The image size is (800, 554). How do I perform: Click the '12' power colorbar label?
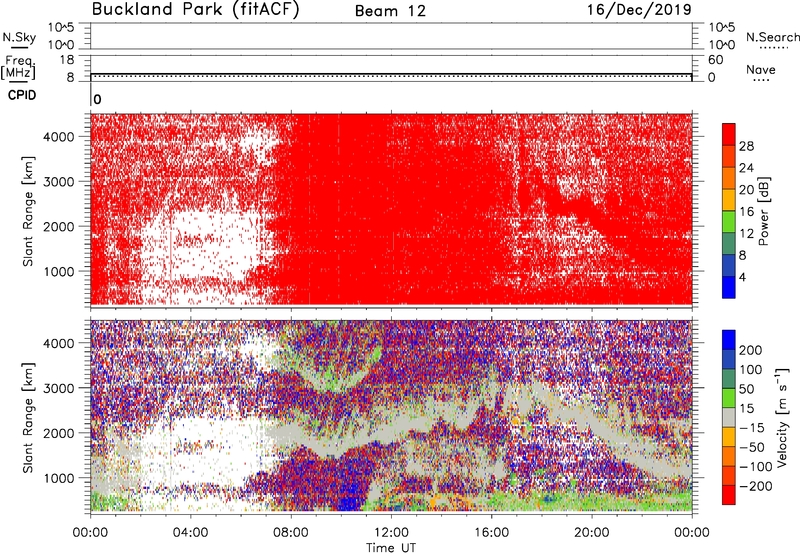(x=746, y=234)
